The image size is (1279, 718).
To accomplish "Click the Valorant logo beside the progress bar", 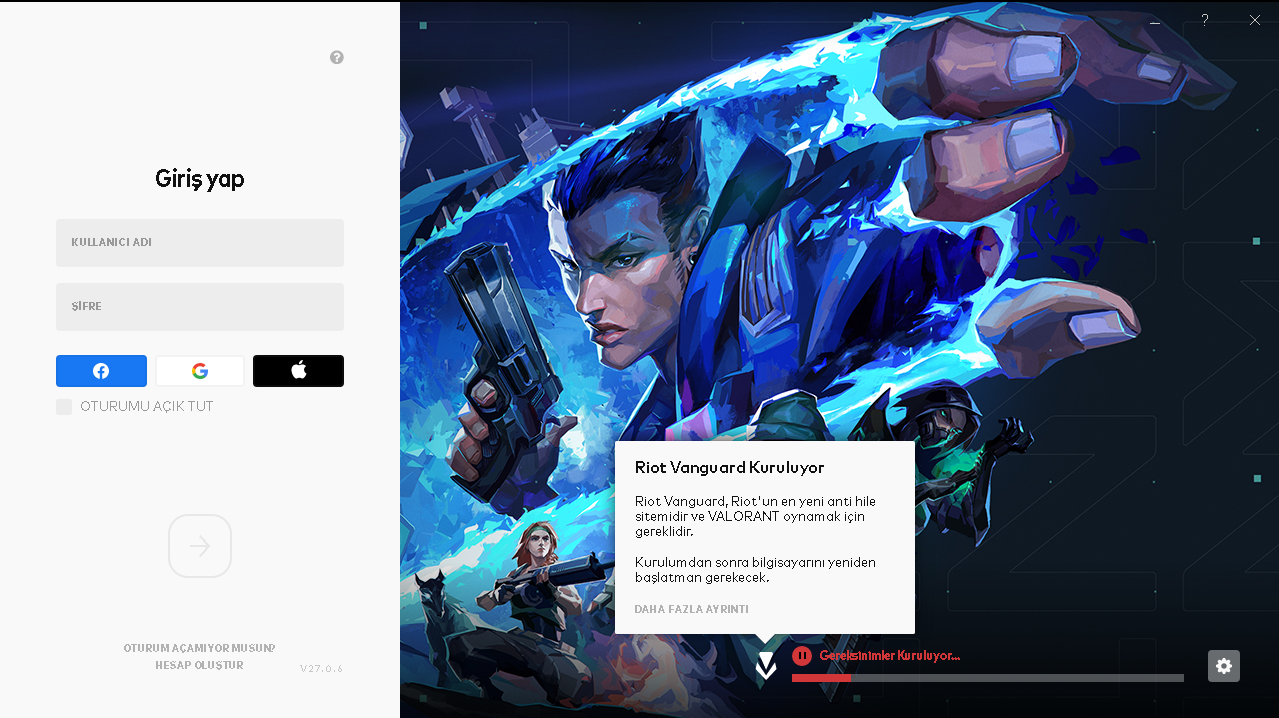I will point(765,667).
